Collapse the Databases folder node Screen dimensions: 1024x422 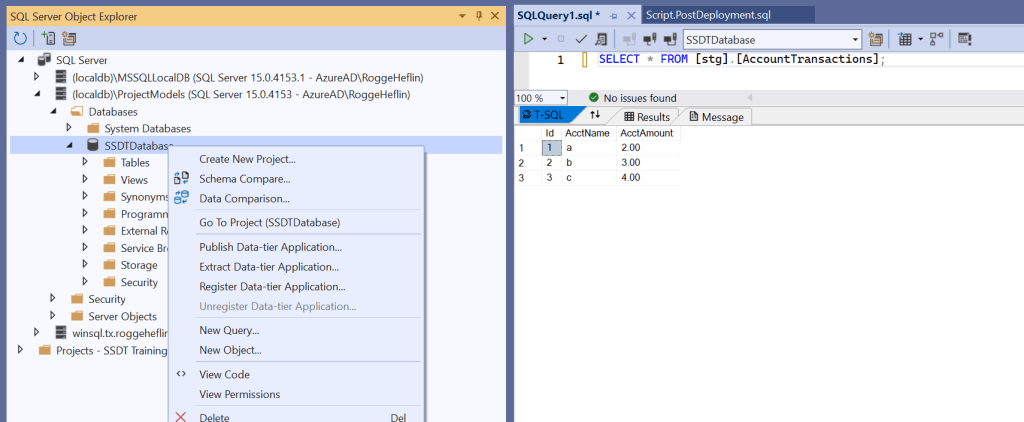(x=53, y=111)
